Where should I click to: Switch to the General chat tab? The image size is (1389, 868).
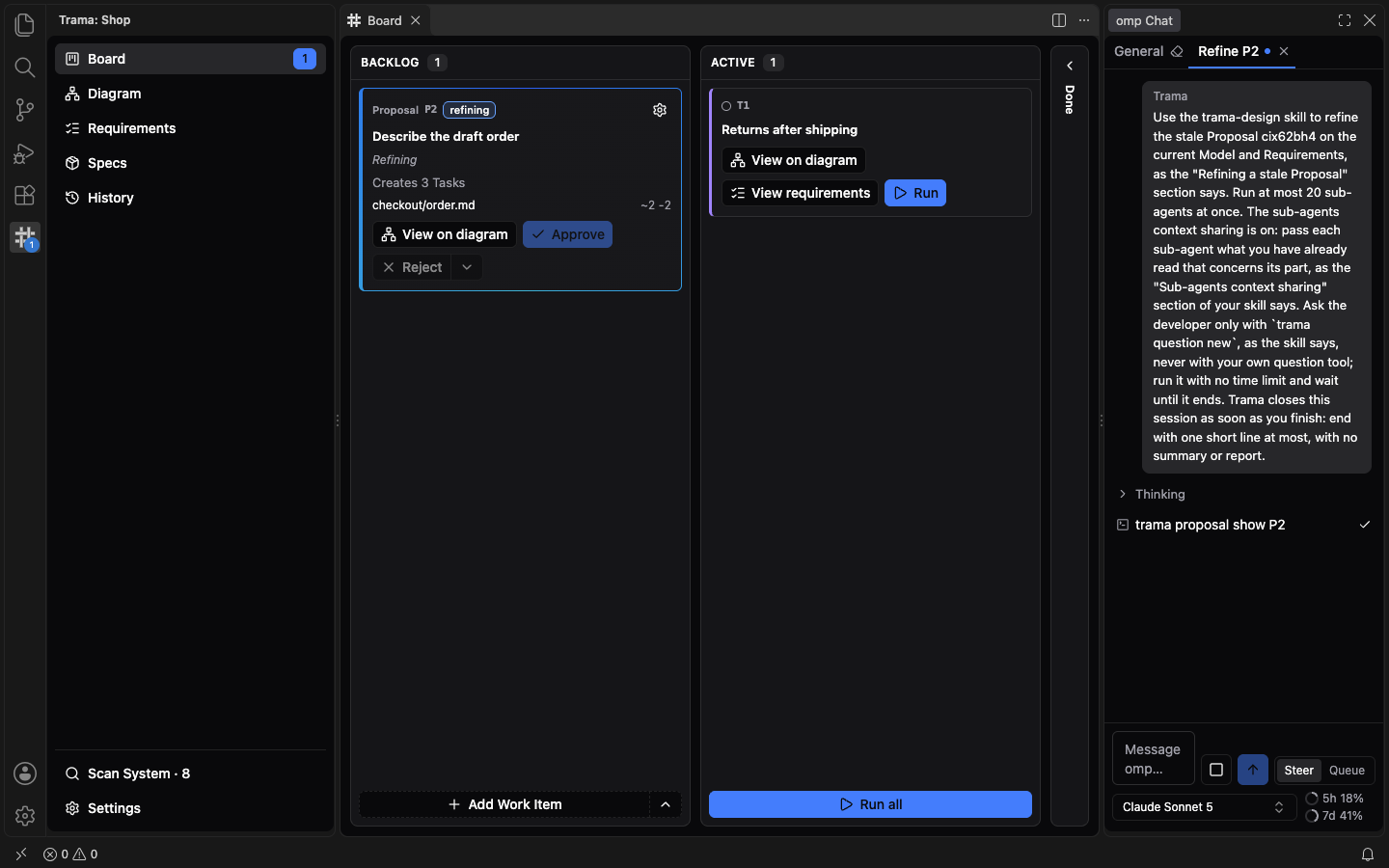click(x=1138, y=51)
